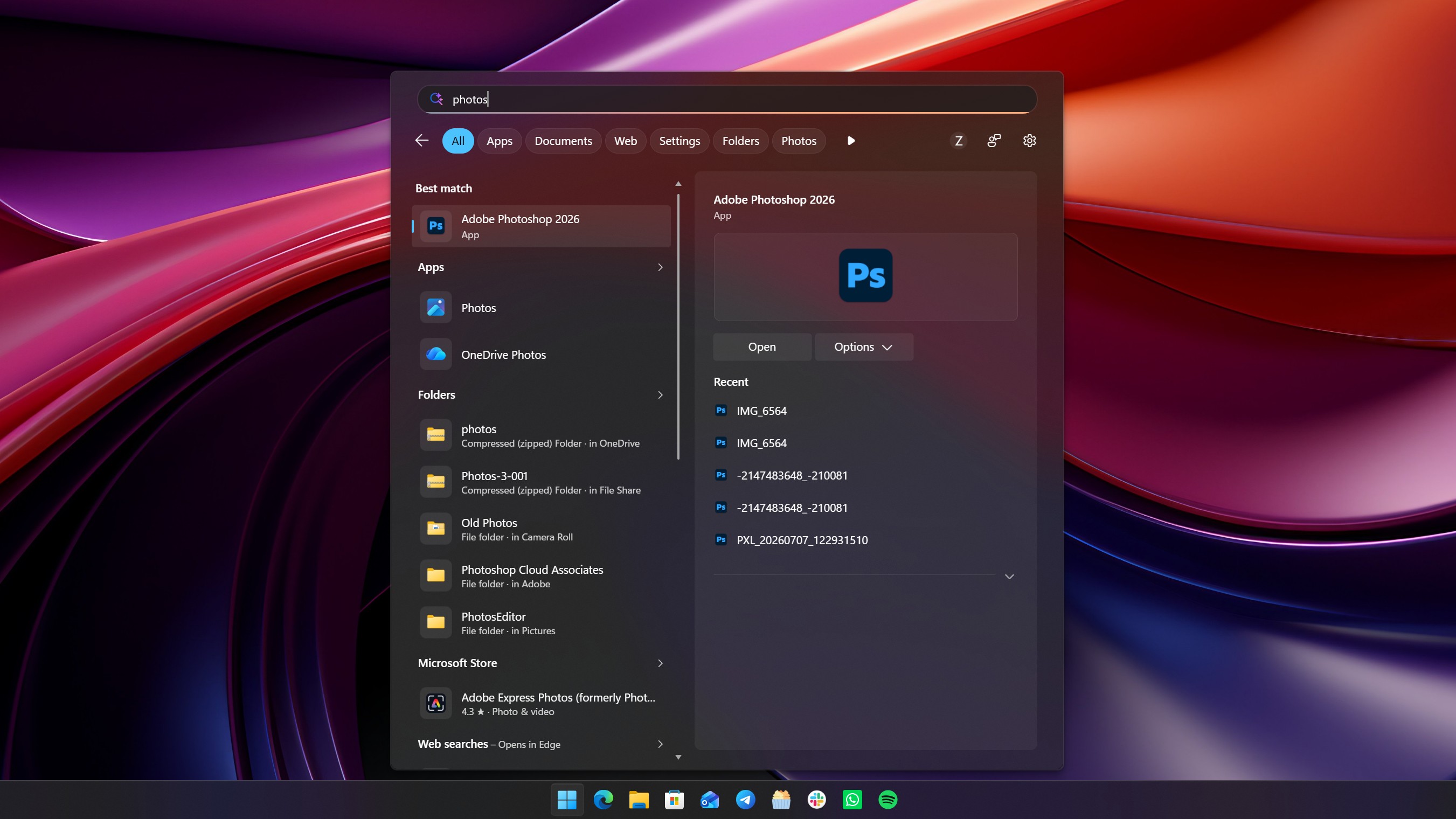The image size is (1456, 819).
Task: Expand the Apps results section
Action: tap(660, 267)
